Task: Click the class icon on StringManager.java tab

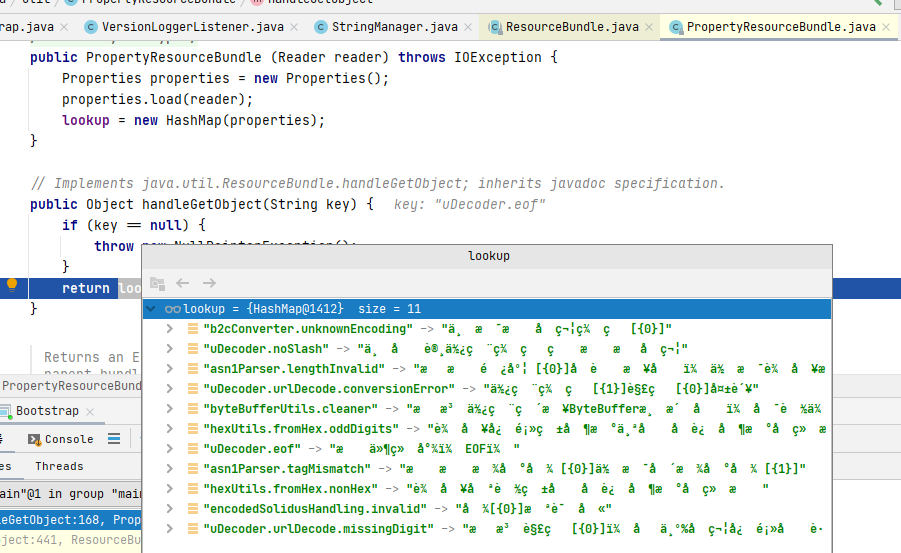Action: click(x=321, y=27)
